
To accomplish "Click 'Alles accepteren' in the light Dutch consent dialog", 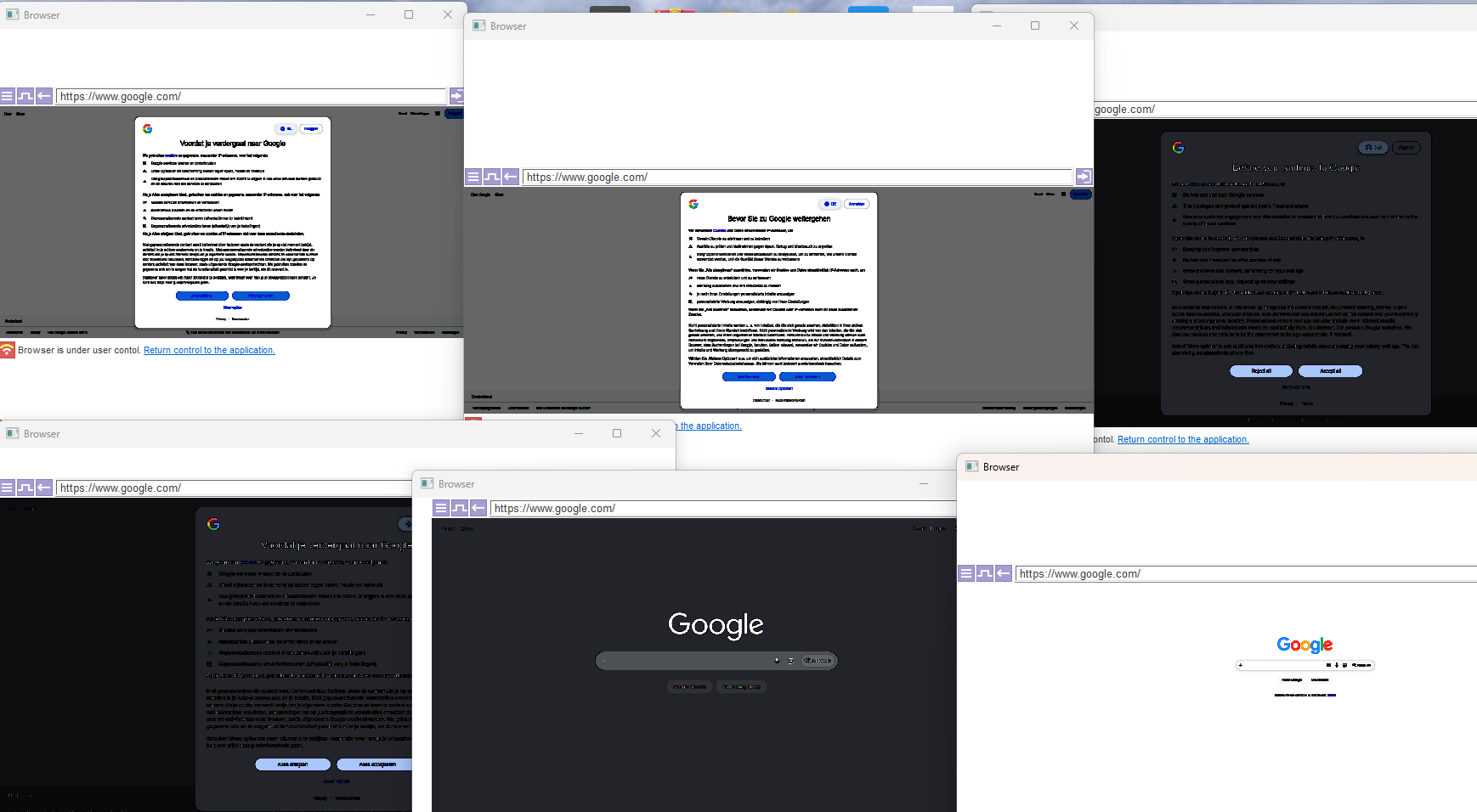I will click(x=261, y=296).
